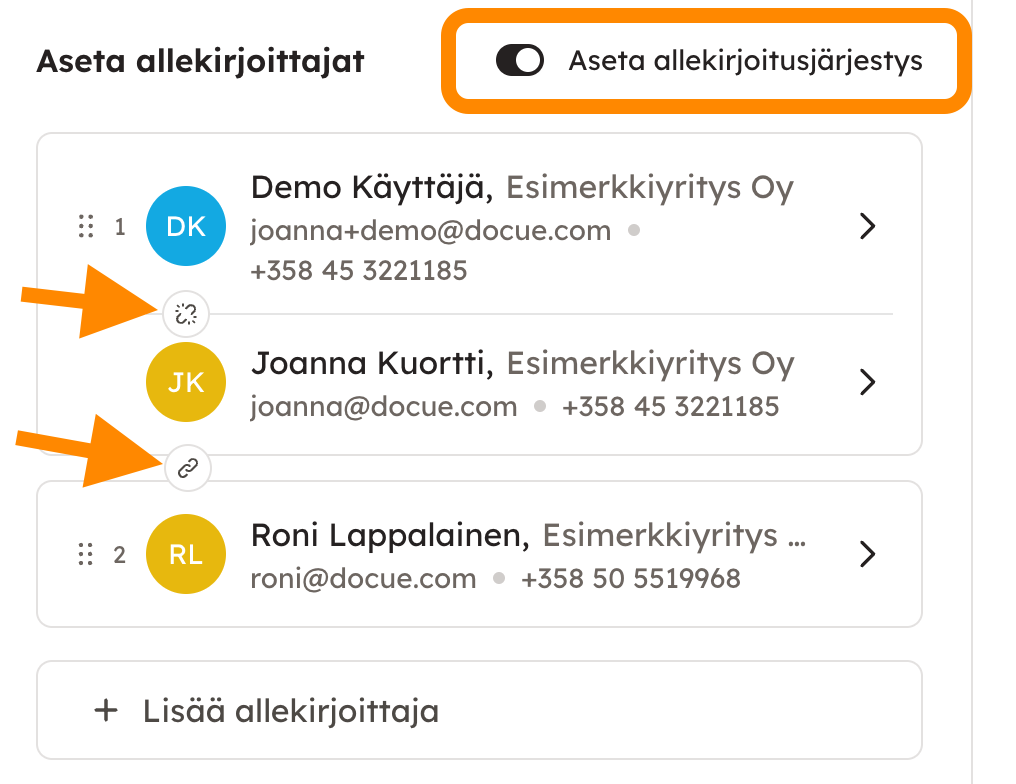Screen dimensions: 1016x784
Task: Click Lisää allekirjoittaja button
Action: (x=290, y=711)
